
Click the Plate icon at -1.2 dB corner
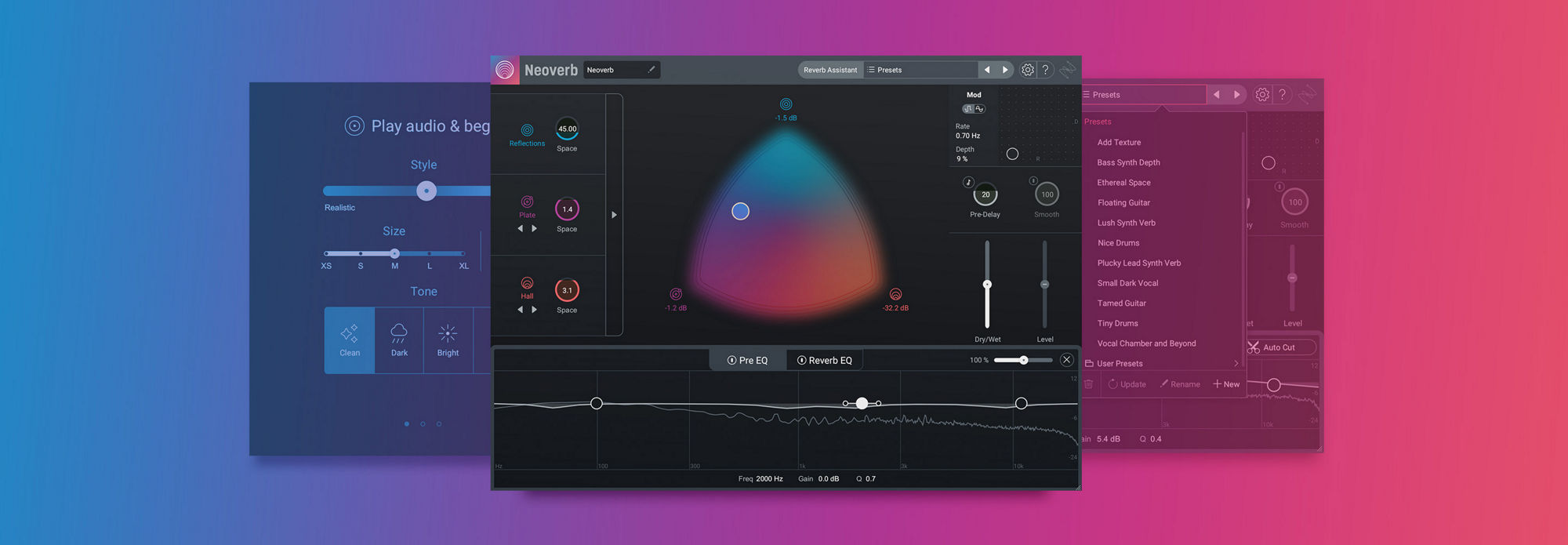click(676, 294)
